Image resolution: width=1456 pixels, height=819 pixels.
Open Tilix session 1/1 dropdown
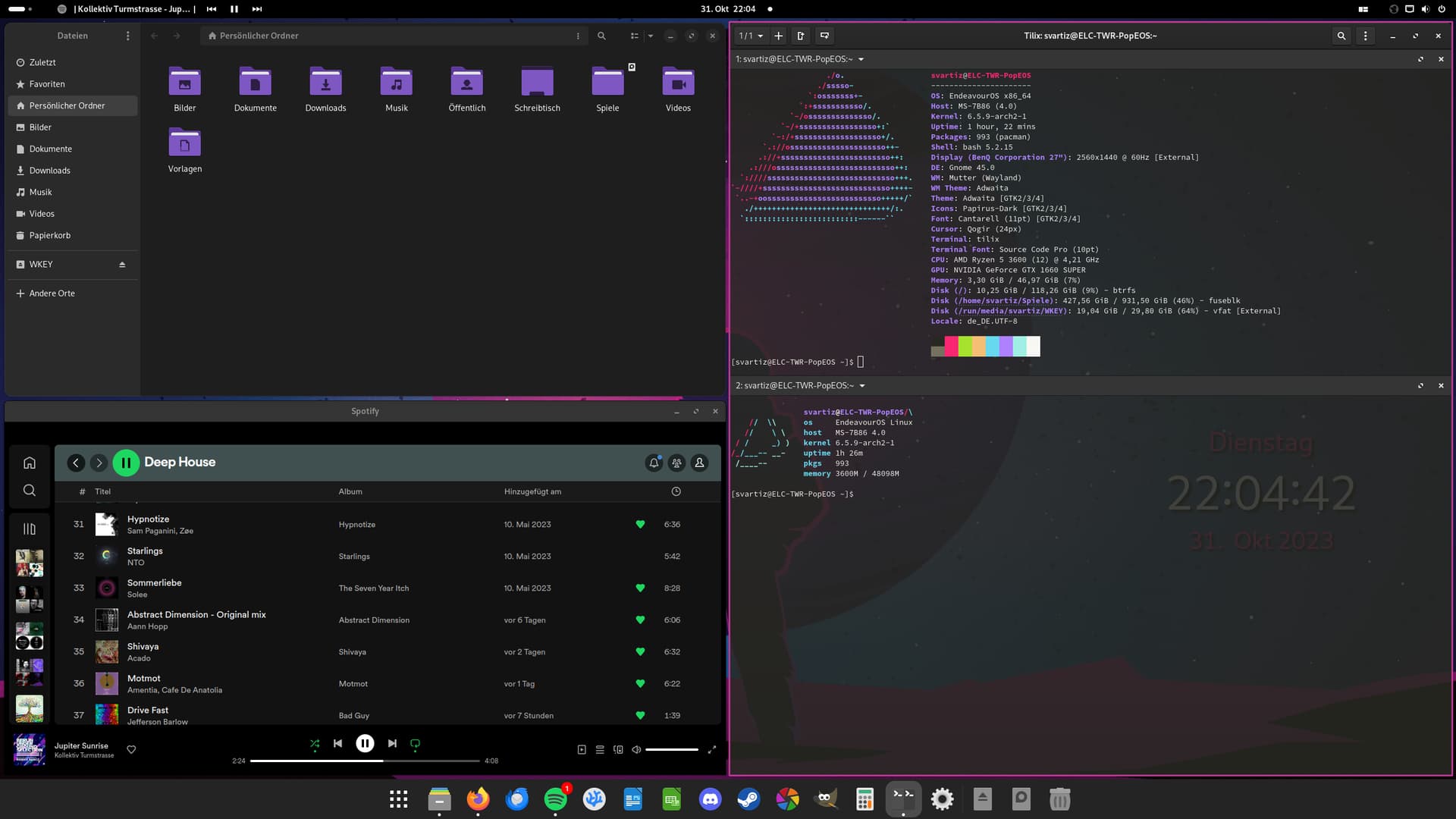pyautogui.click(x=751, y=36)
